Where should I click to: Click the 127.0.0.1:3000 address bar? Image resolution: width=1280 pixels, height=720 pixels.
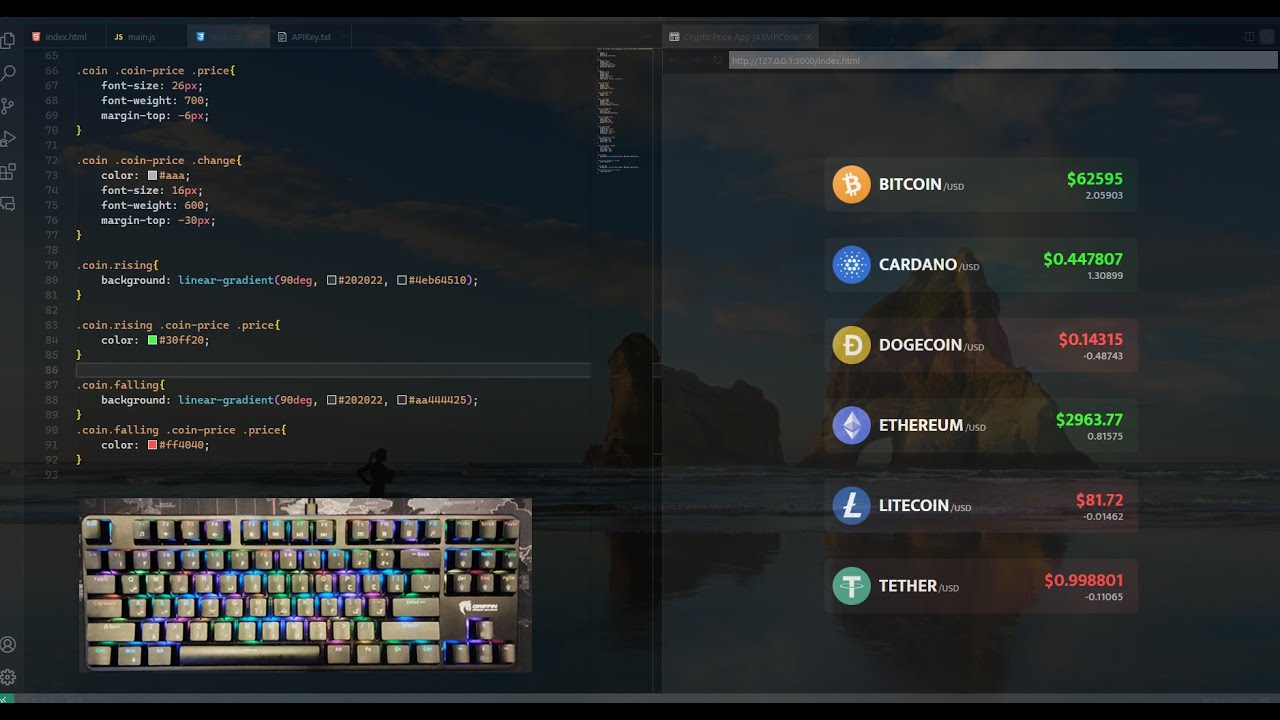point(1003,60)
